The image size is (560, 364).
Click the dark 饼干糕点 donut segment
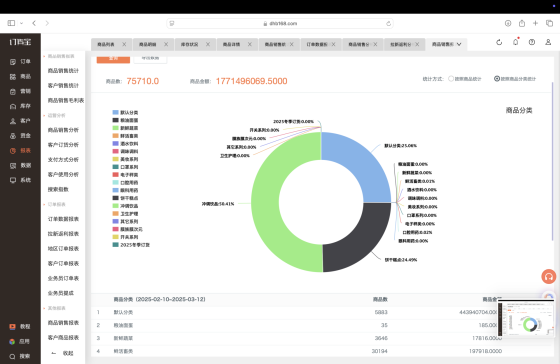(x=362, y=243)
